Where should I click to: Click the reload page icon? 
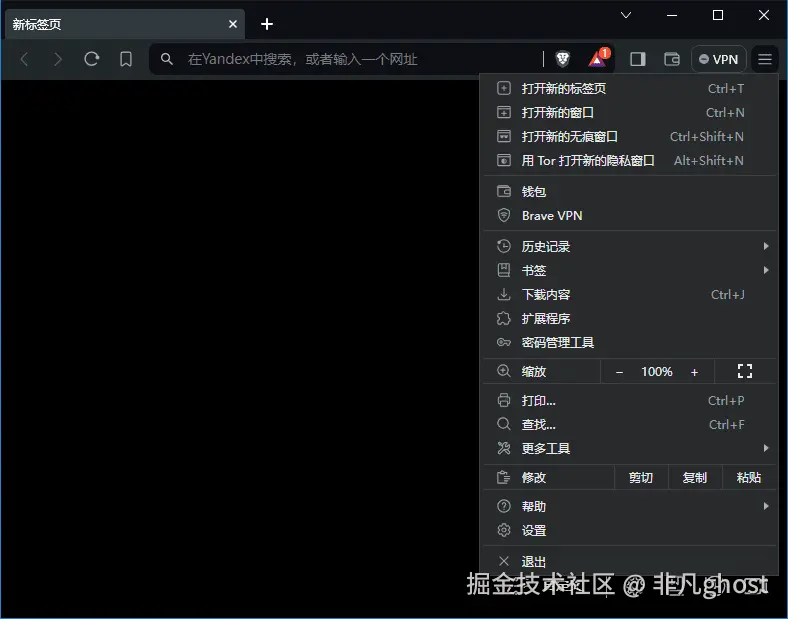point(91,59)
